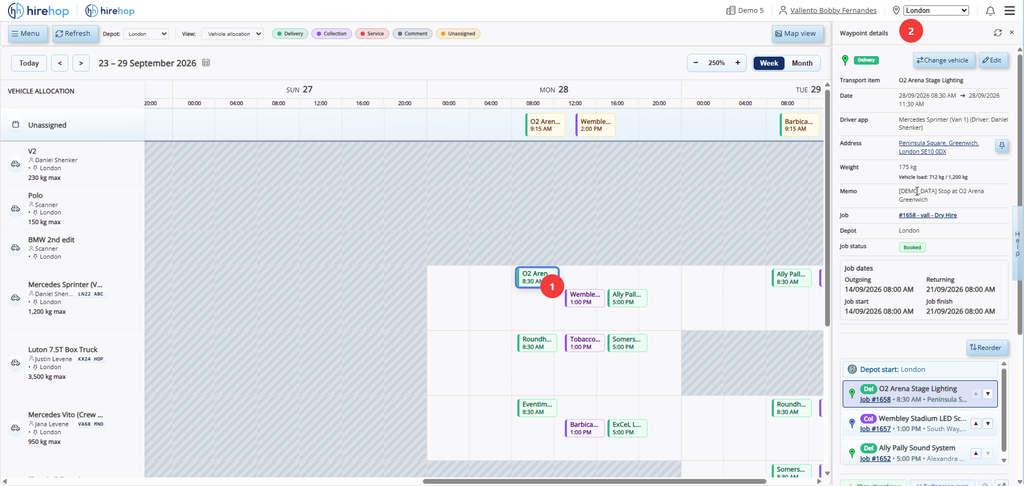Select Barbica... 1:00 PM event on Vito row
1024x486 pixels.
click(584, 428)
